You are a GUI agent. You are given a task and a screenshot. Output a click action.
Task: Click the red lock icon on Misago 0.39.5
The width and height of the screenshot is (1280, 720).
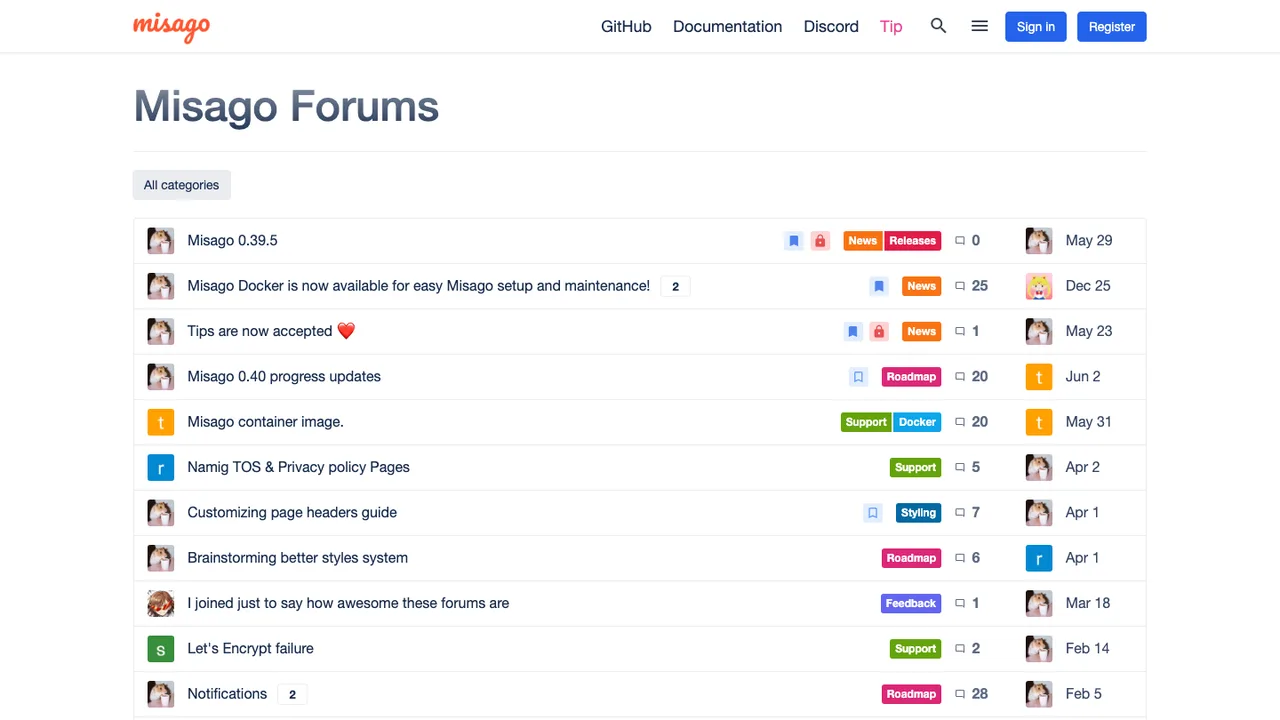click(x=820, y=241)
